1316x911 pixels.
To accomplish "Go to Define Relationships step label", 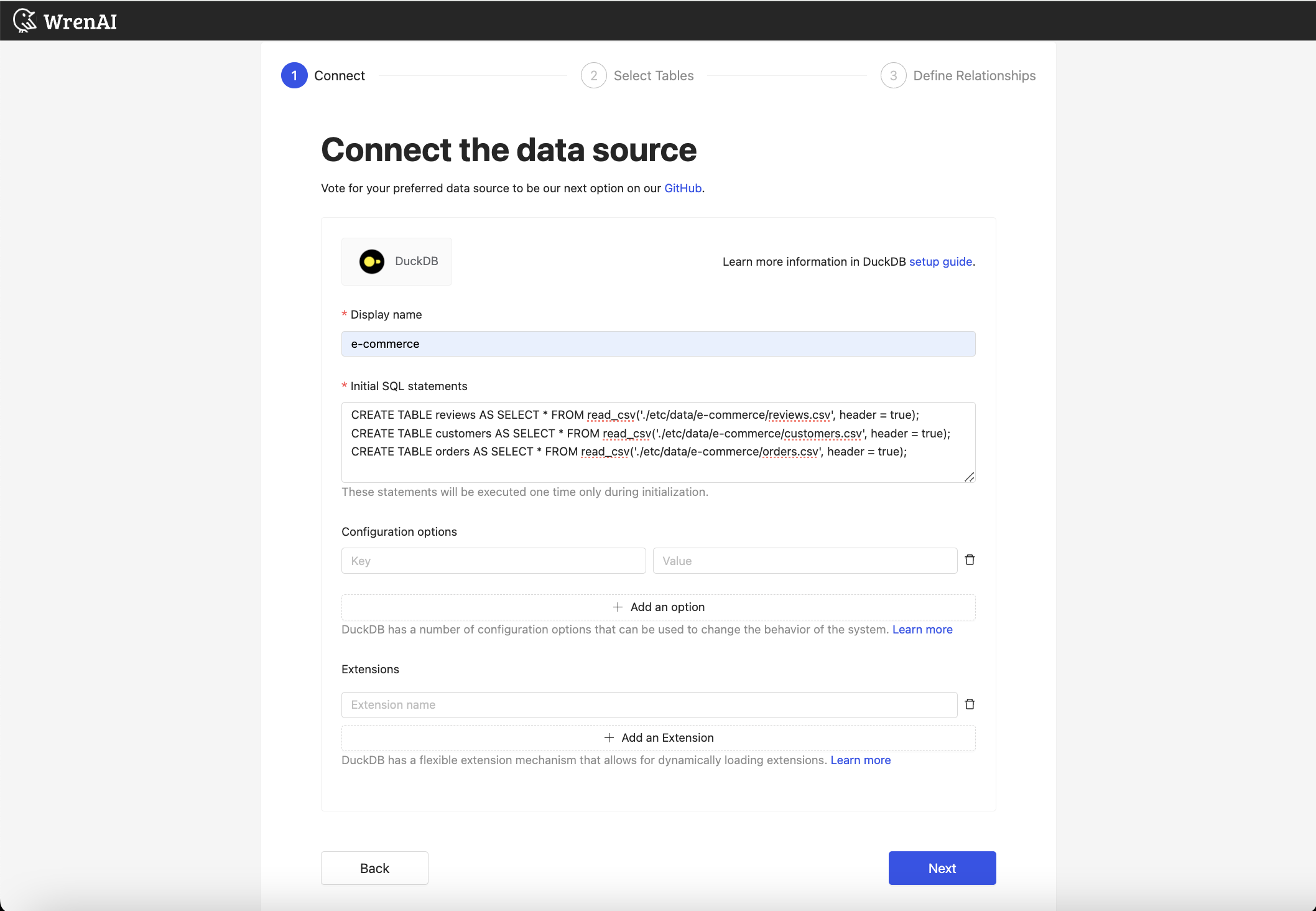I will [975, 75].
